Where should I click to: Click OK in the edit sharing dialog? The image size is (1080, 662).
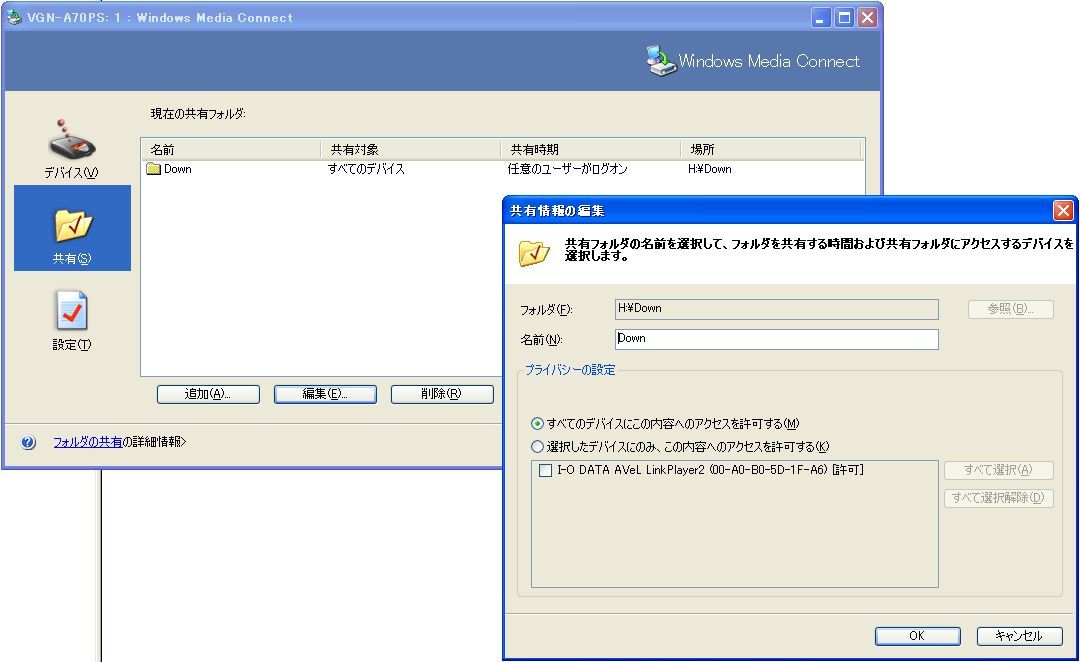(x=917, y=636)
